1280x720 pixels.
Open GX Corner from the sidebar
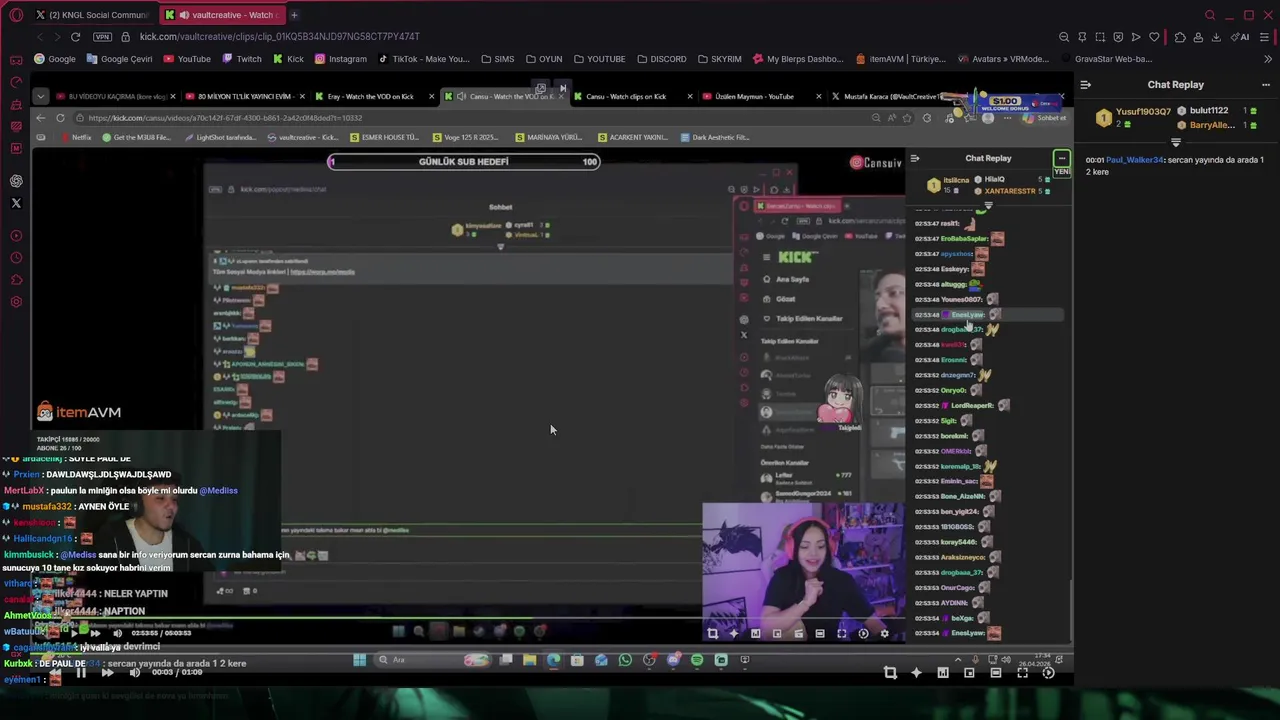point(16,60)
